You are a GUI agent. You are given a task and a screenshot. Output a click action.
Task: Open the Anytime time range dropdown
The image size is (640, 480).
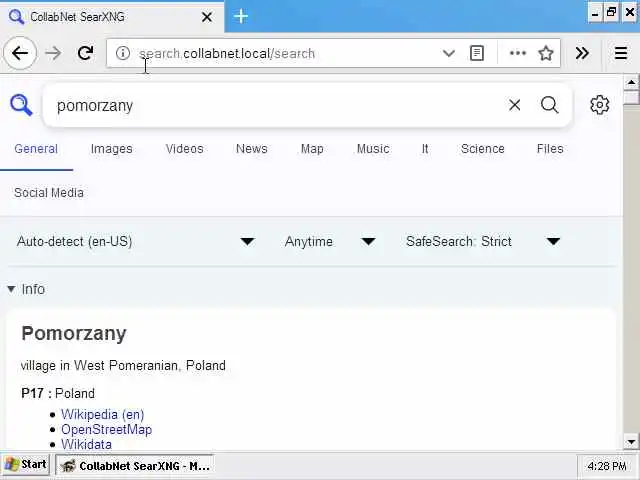click(x=330, y=242)
